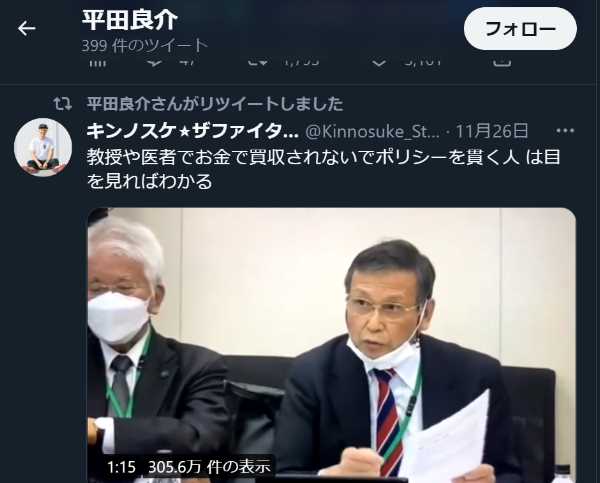
Task: Open display name キンノスケ★ザファイタ…
Action: pyautogui.click(x=192, y=131)
